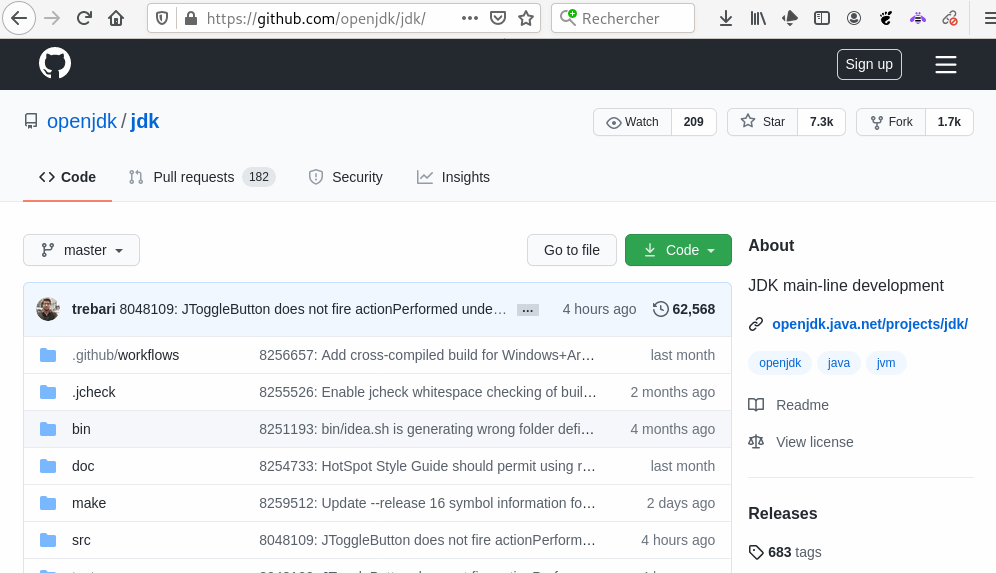The image size is (996, 573).
Task: Open tracking protection shield in address bar
Action: tap(162, 18)
